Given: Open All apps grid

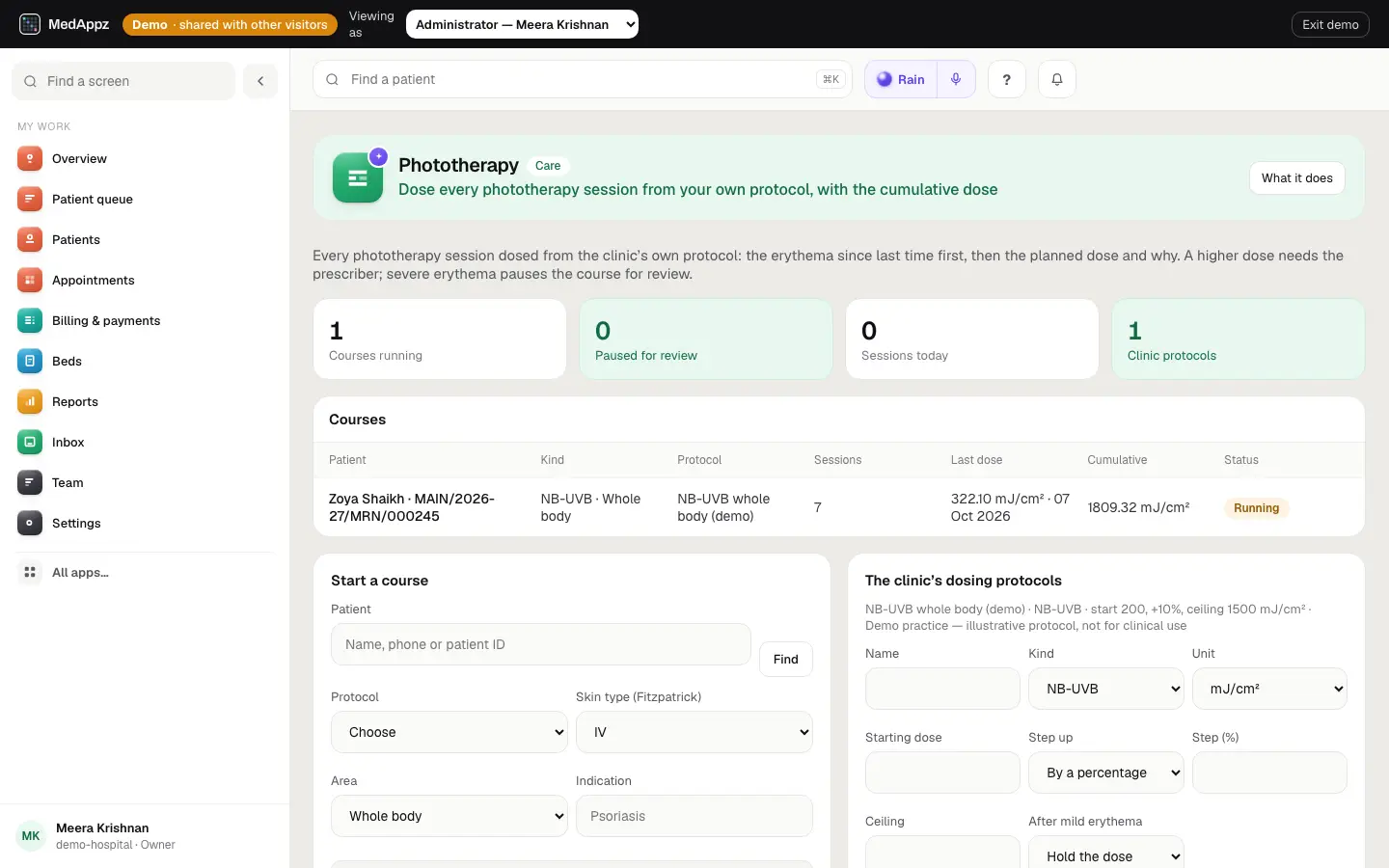Looking at the screenshot, I should pos(145,572).
